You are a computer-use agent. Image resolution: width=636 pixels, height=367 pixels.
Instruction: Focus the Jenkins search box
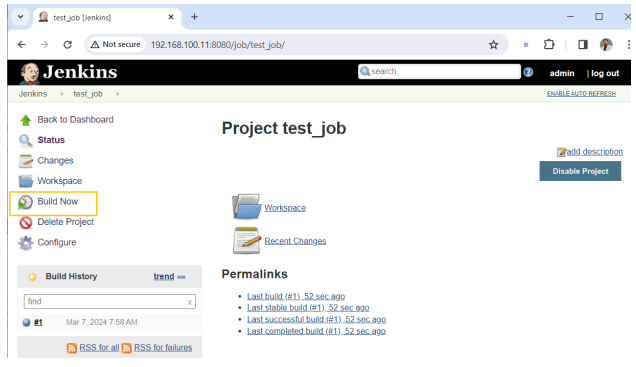[x=439, y=71]
